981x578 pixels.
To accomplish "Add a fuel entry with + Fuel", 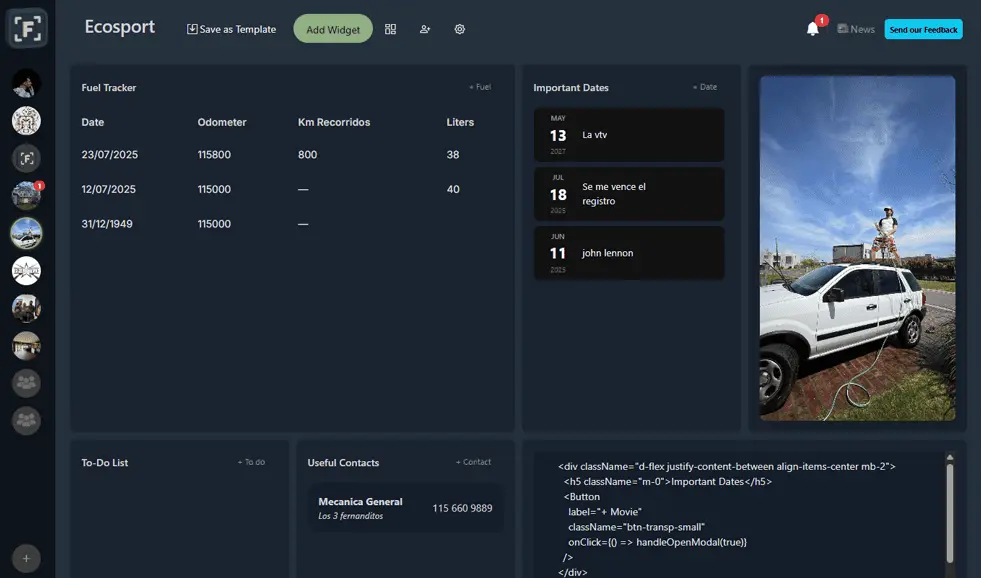I will click(480, 87).
